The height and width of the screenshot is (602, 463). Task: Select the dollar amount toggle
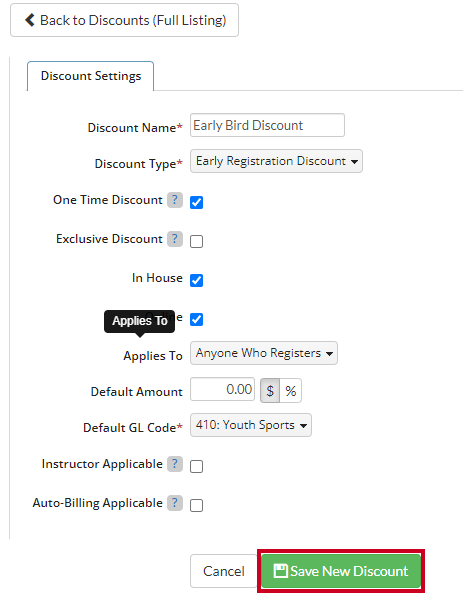tap(270, 391)
